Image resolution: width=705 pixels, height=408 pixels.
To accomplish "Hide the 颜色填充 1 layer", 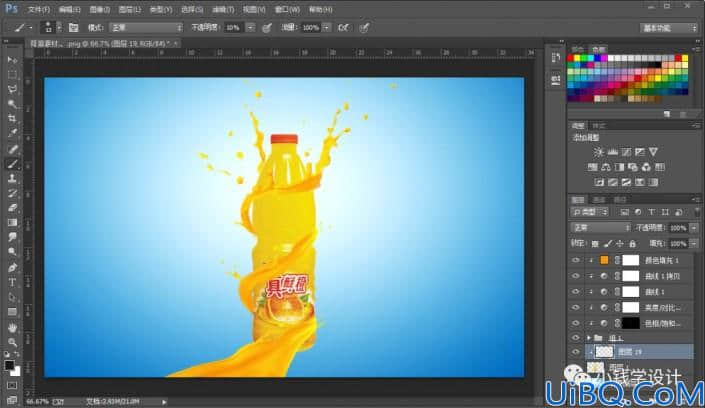I will pyautogui.click(x=576, y=260).
